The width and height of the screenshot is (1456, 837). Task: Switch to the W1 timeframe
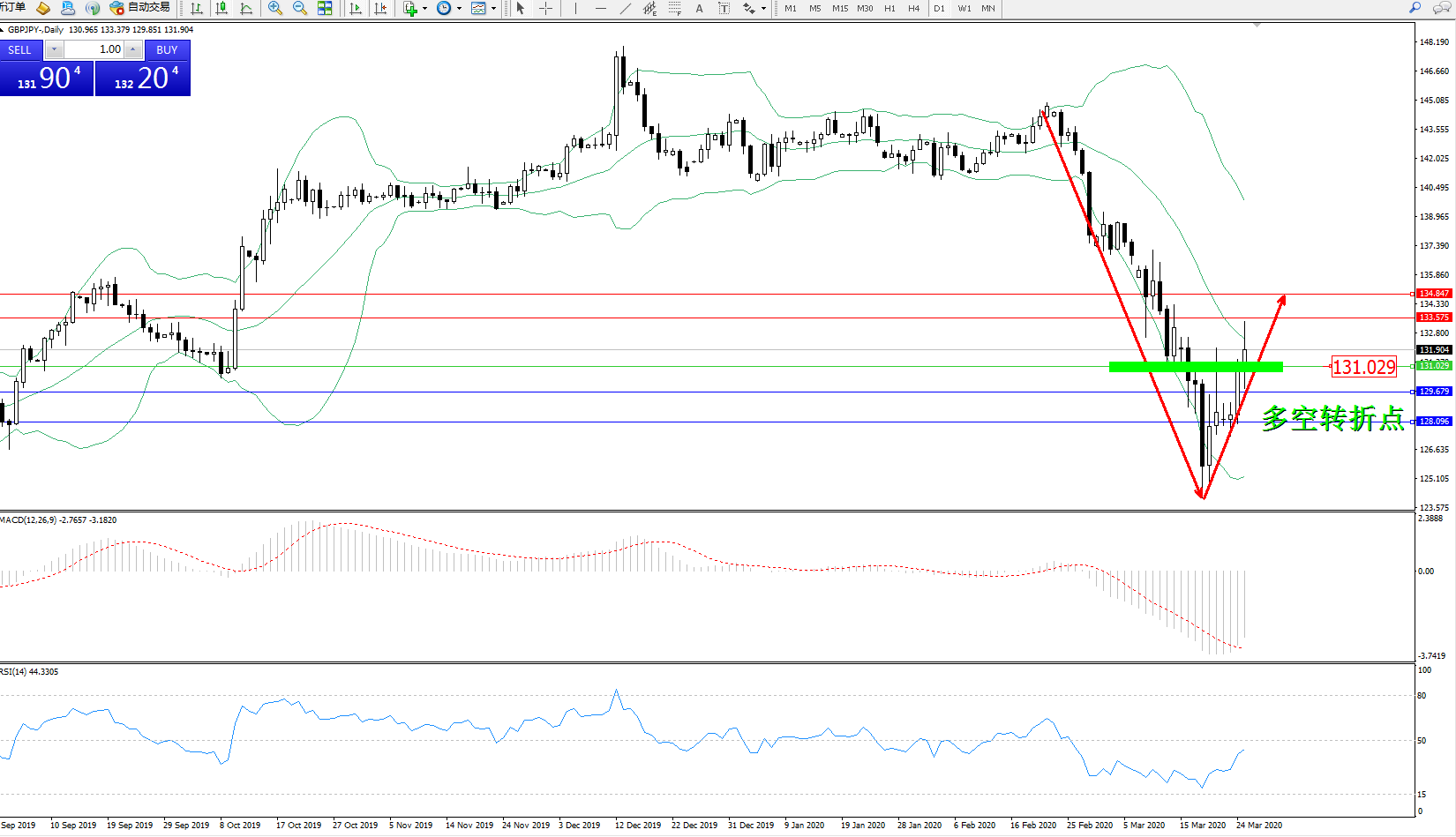coord(964,9)
